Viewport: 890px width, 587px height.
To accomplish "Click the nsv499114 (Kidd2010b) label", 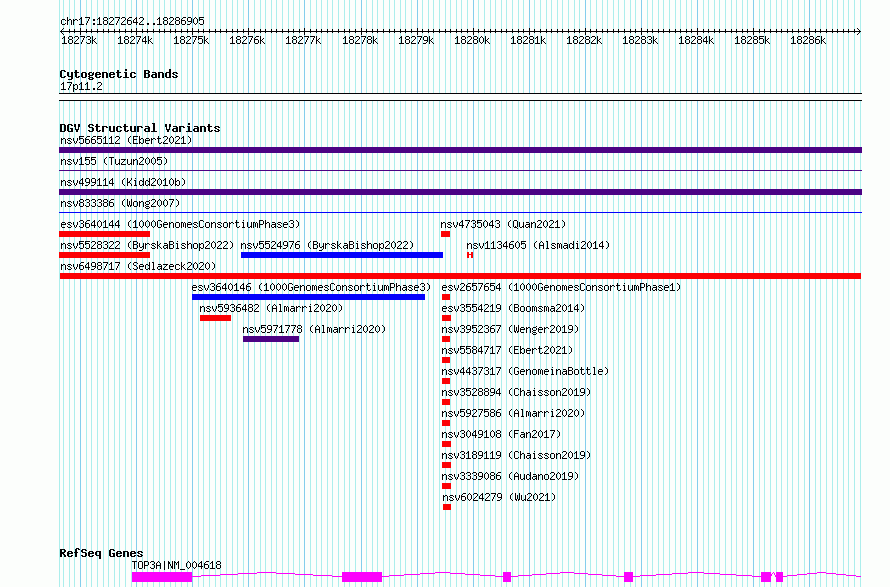I will (123, 182).
